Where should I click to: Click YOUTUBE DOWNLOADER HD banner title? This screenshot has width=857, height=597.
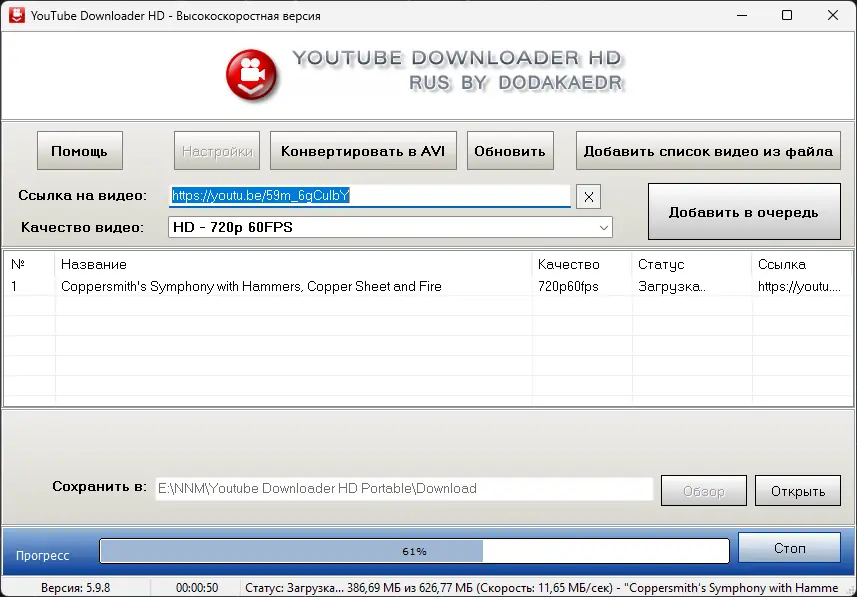click(457, 58)
